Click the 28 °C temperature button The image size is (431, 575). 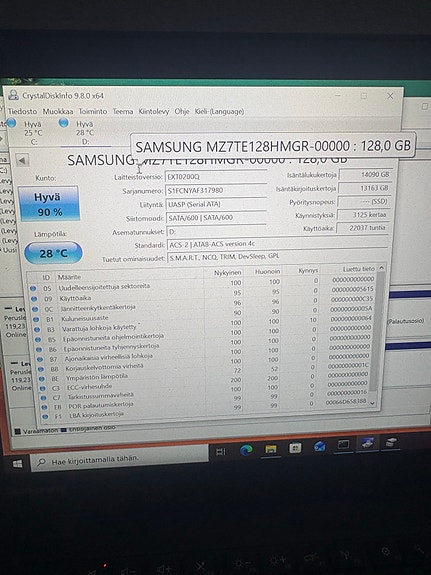[x=54, y=253]
